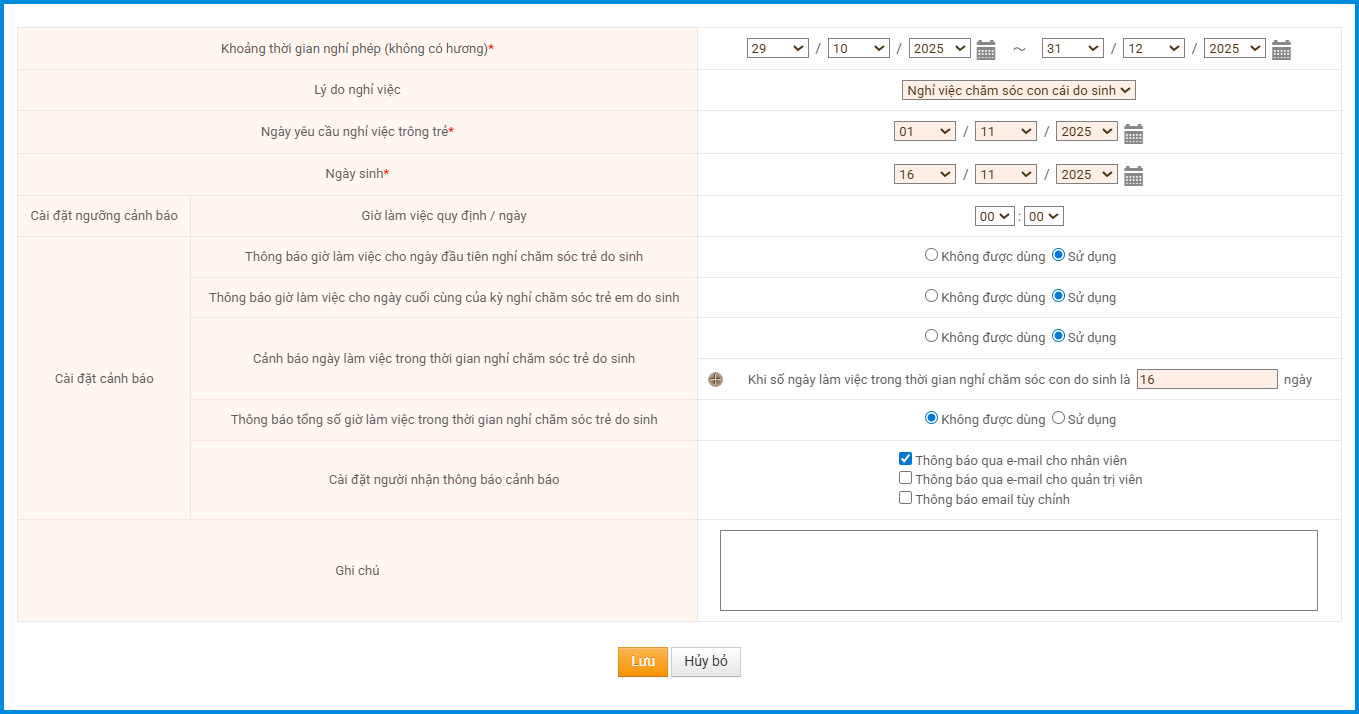1359x714 pixels.
Task: Uncheck 'Thông báo qua e-mail cho nhân viên'
Action: click(x=905, y=459)
